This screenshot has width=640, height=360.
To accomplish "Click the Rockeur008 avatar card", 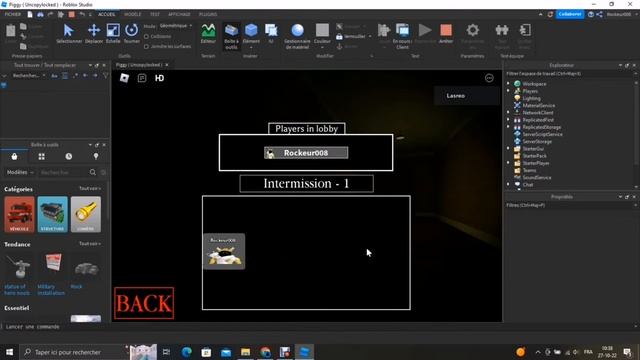I will click(224, 251).
